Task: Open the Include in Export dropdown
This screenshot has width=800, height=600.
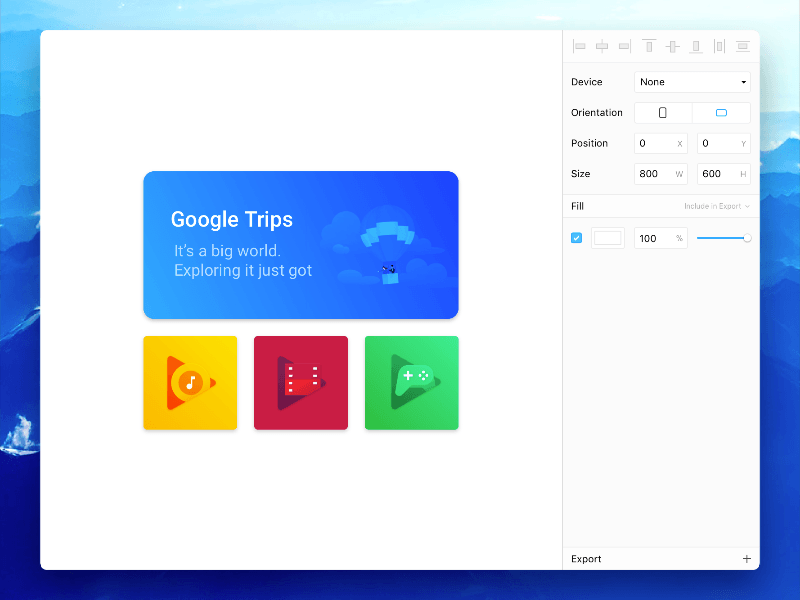Action: (x=718, y=206)
